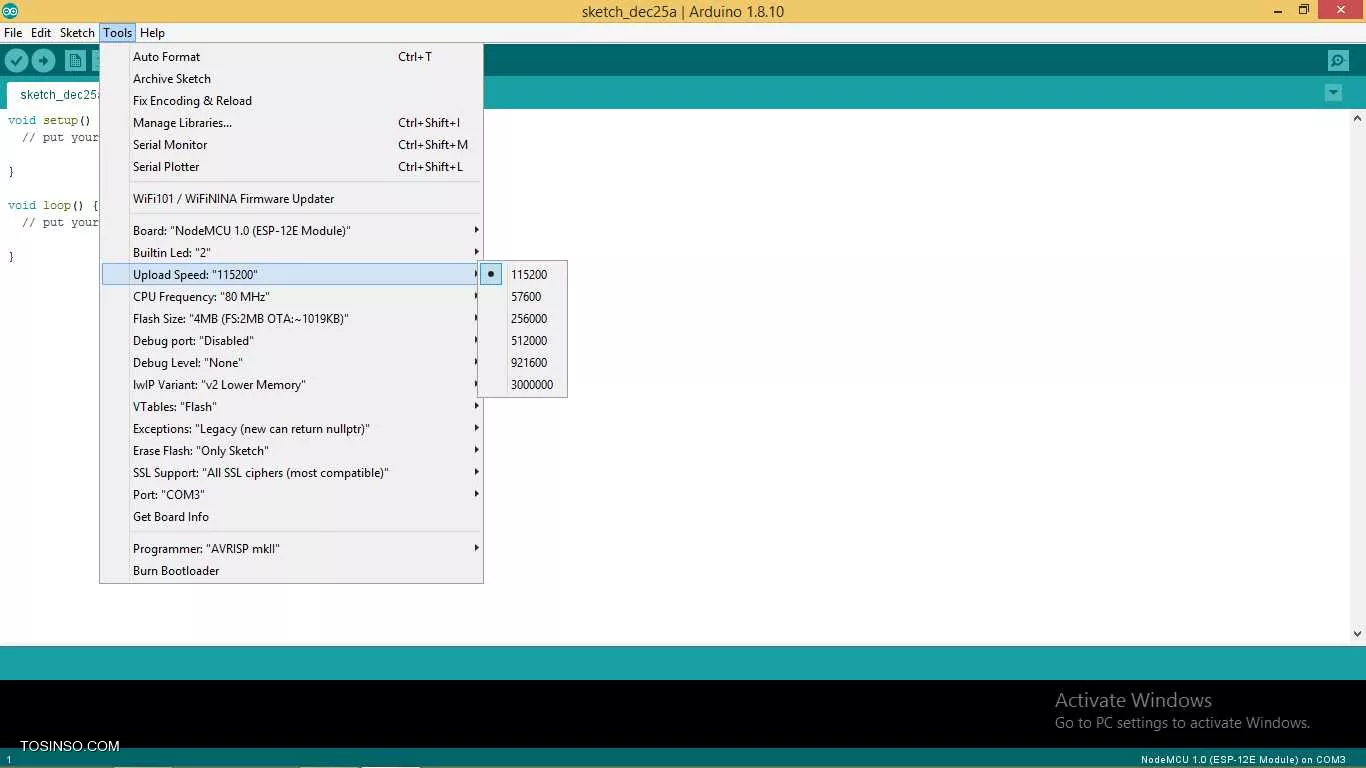Choose 3000000 upload speed
The image size is (1366, 768).
(x=523, y=385)
